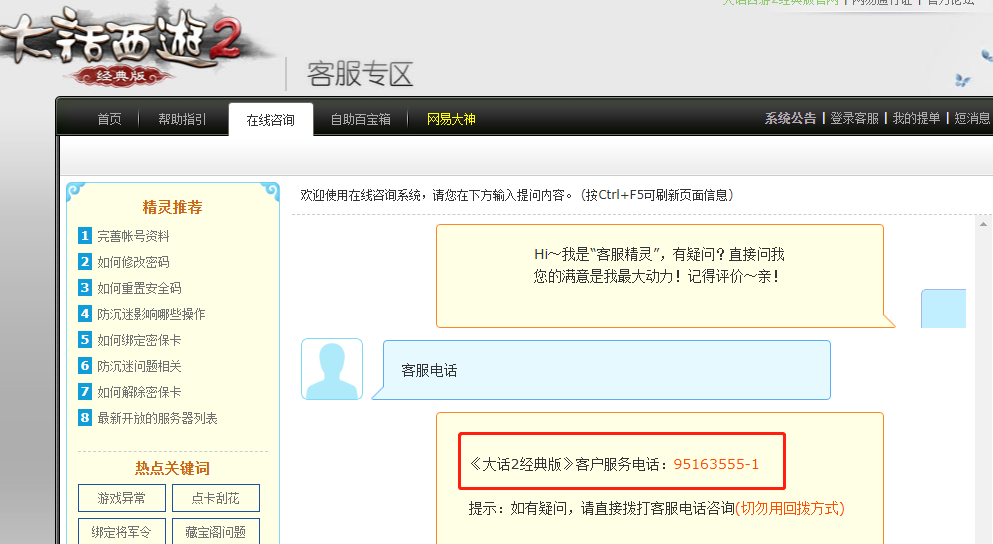The height and width of the screenshot is (544, 993).
Task: Open 短消息 link
Action: [972, 118]
